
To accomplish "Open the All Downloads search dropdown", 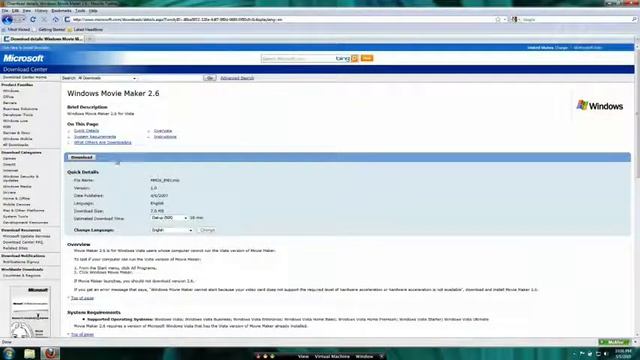I will tap(107, 78).
